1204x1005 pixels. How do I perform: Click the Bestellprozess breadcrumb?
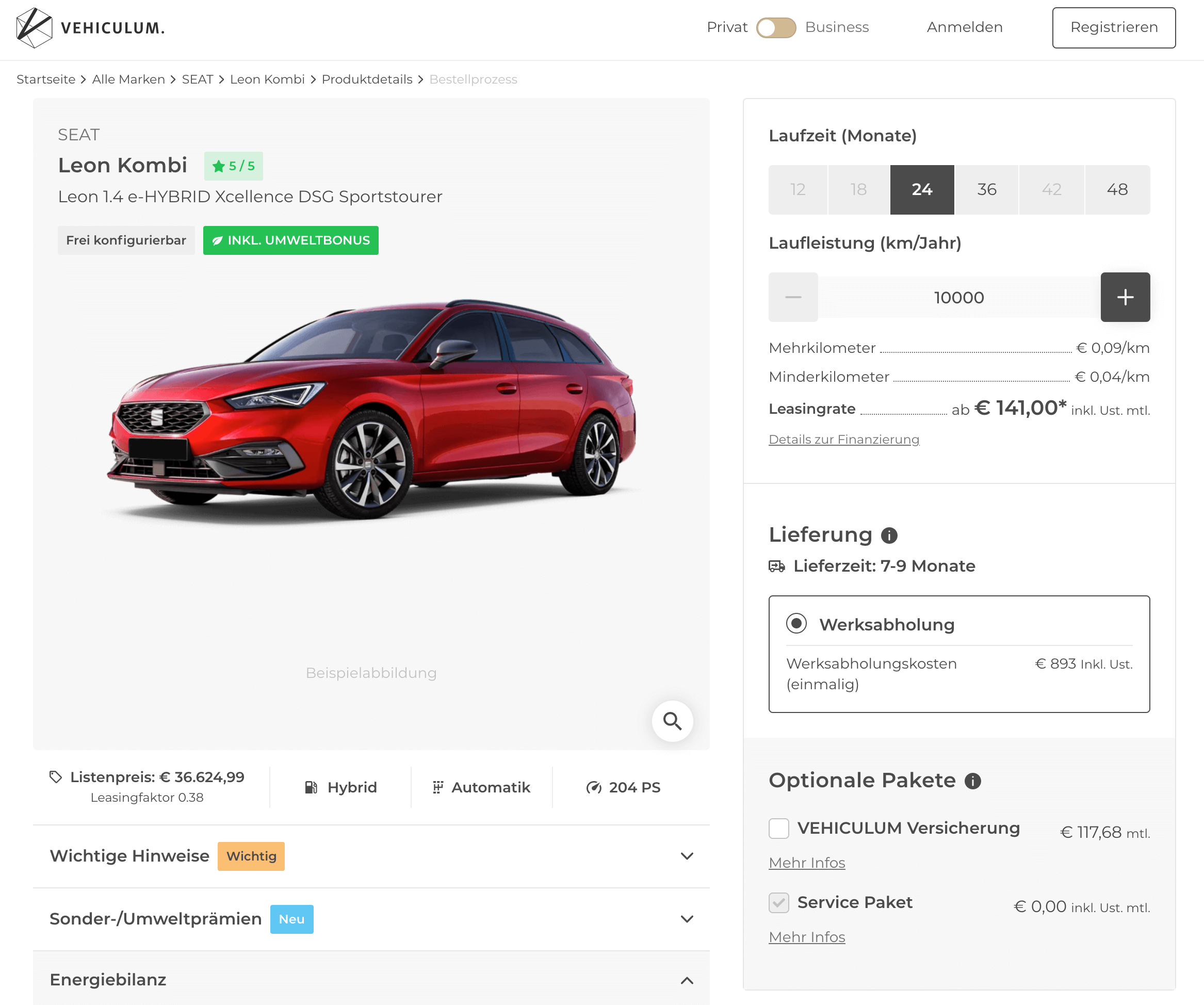coord(473,79)
